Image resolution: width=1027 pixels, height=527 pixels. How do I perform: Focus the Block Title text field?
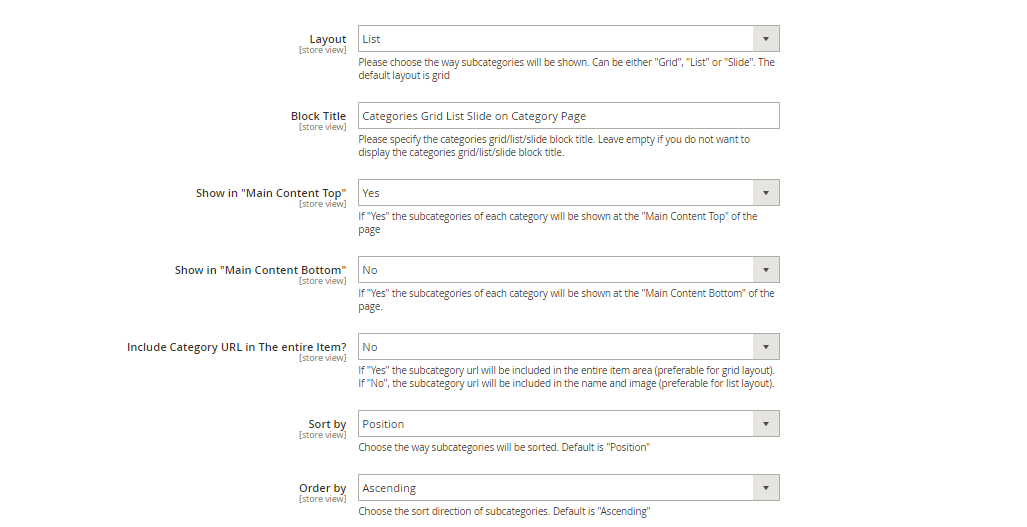click(569, 116)
